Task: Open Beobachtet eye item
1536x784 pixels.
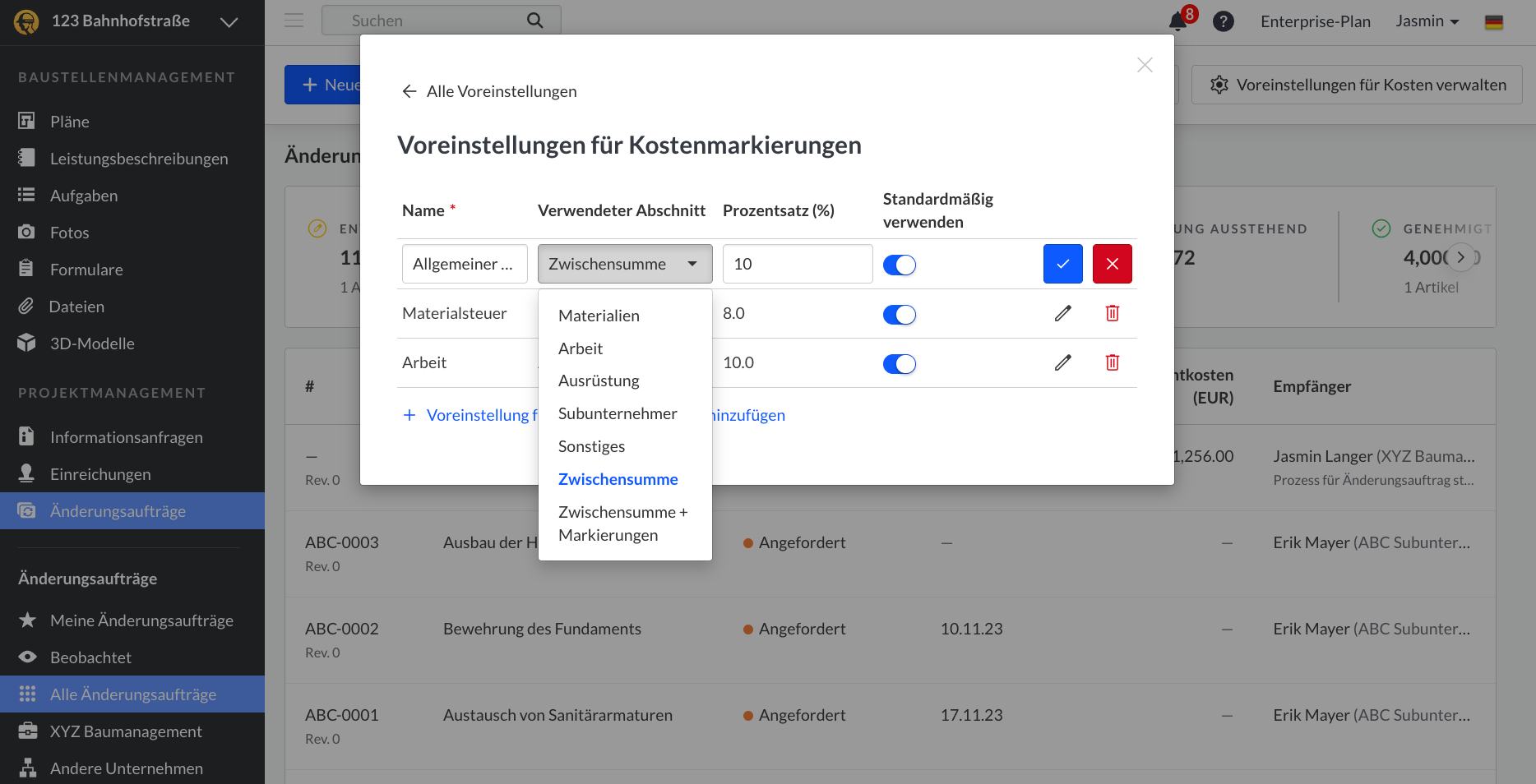Action: pos(132,657)
